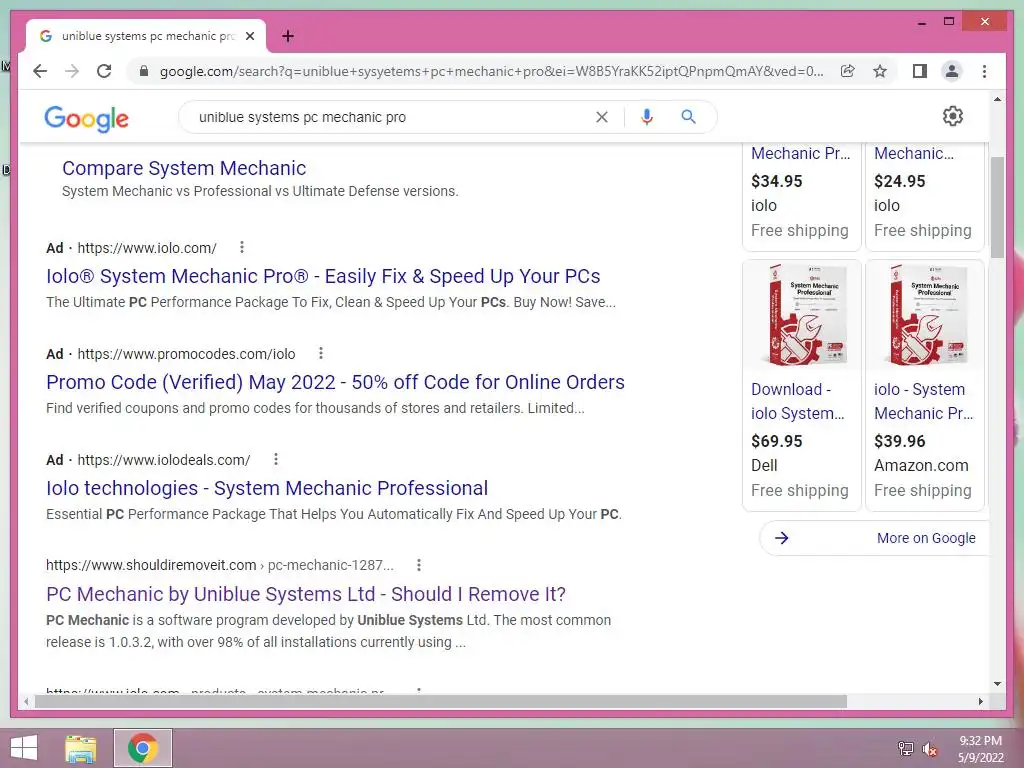View site security lock info

[144, 71]
